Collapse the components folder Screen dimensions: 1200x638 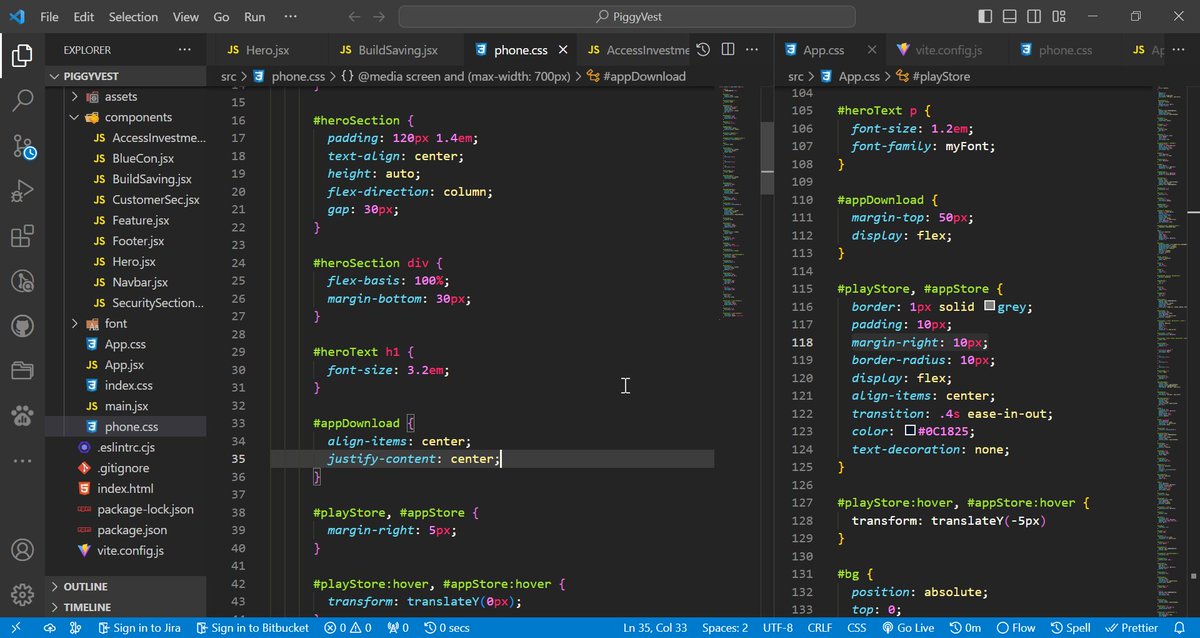[x=75, y=117]
